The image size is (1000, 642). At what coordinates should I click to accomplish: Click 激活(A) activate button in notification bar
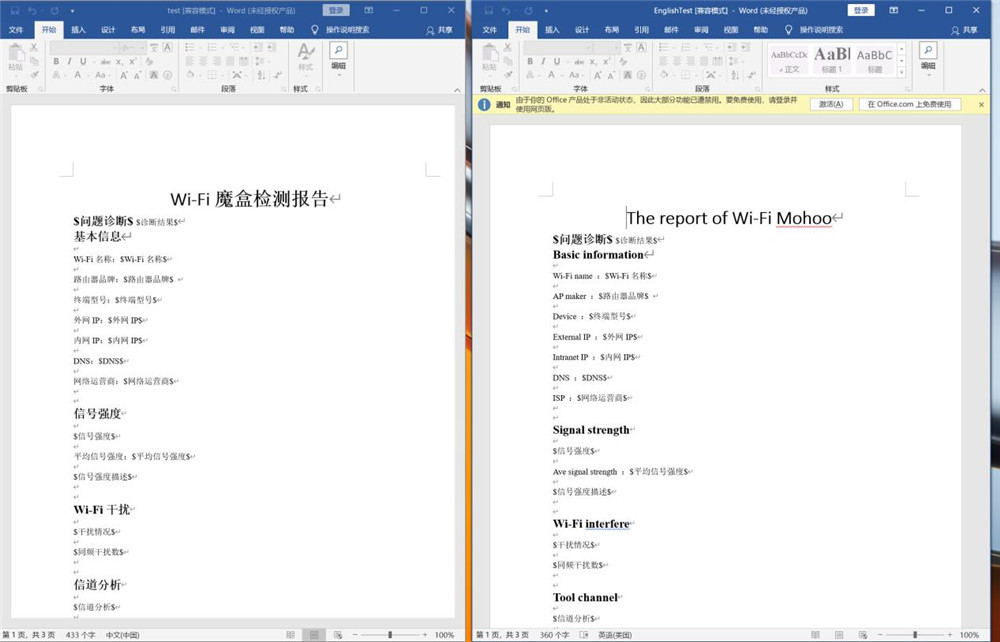[x=831, y=104]
